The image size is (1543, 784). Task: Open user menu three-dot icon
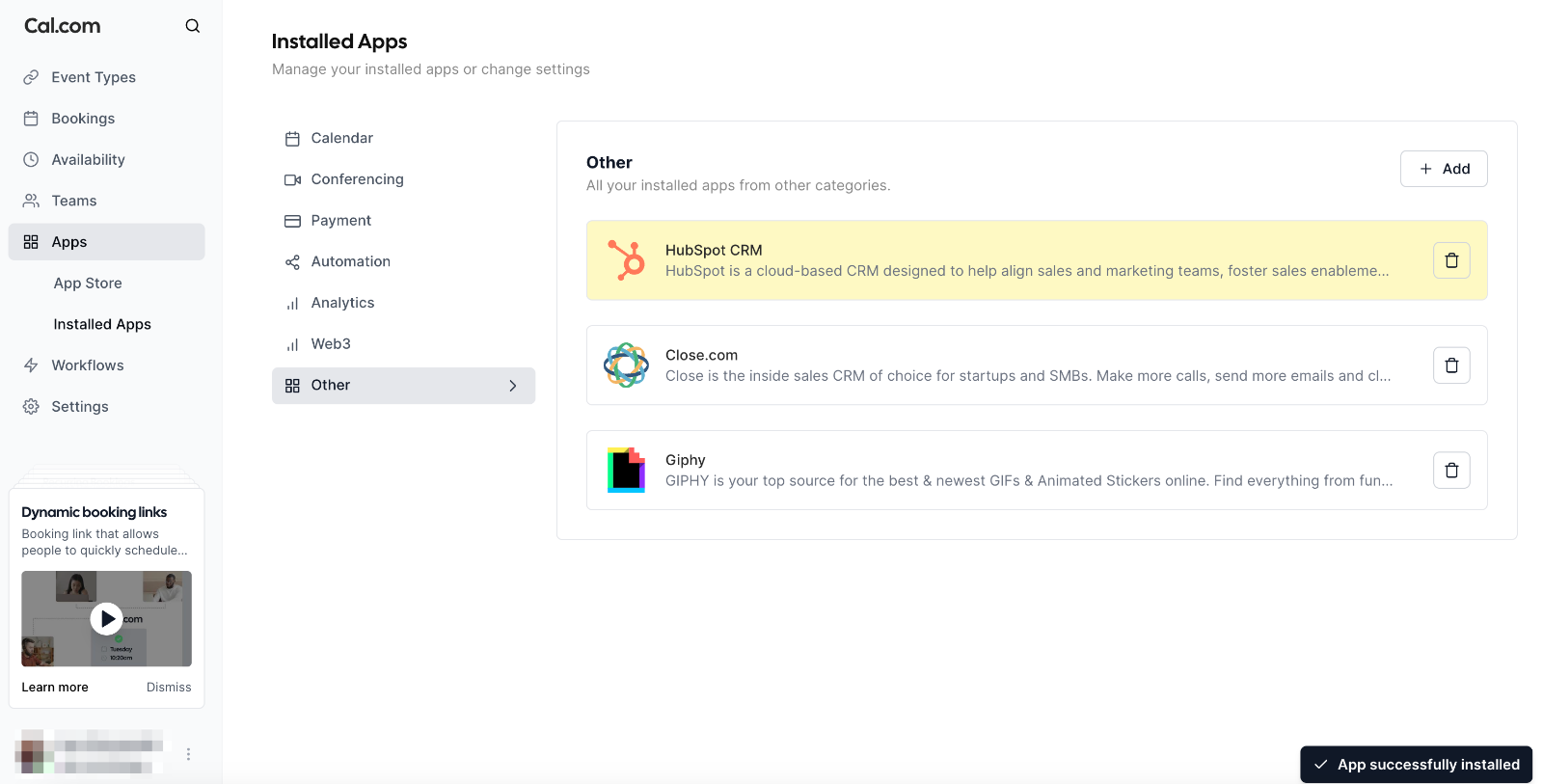188,754
